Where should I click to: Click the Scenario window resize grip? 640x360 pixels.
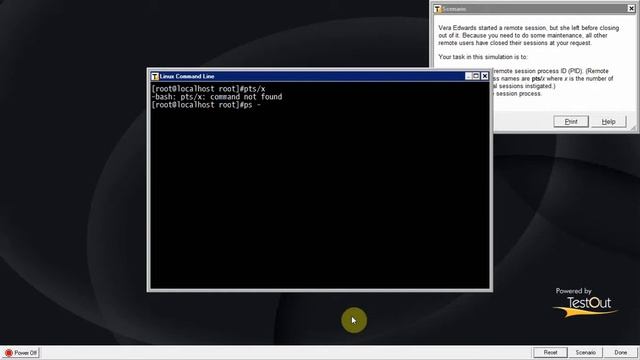click(633, 129)
